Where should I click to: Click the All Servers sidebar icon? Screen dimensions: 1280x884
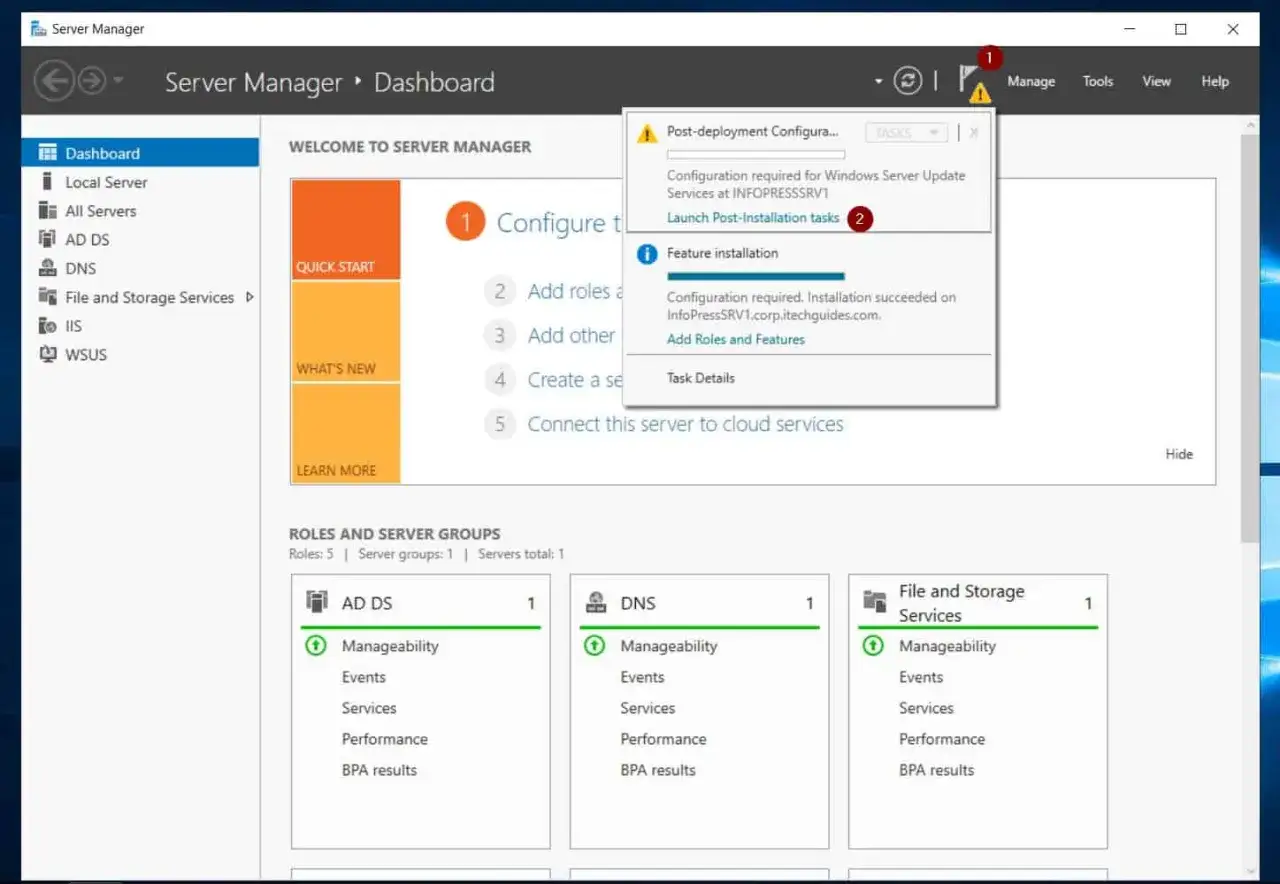(x=47, y=211)
